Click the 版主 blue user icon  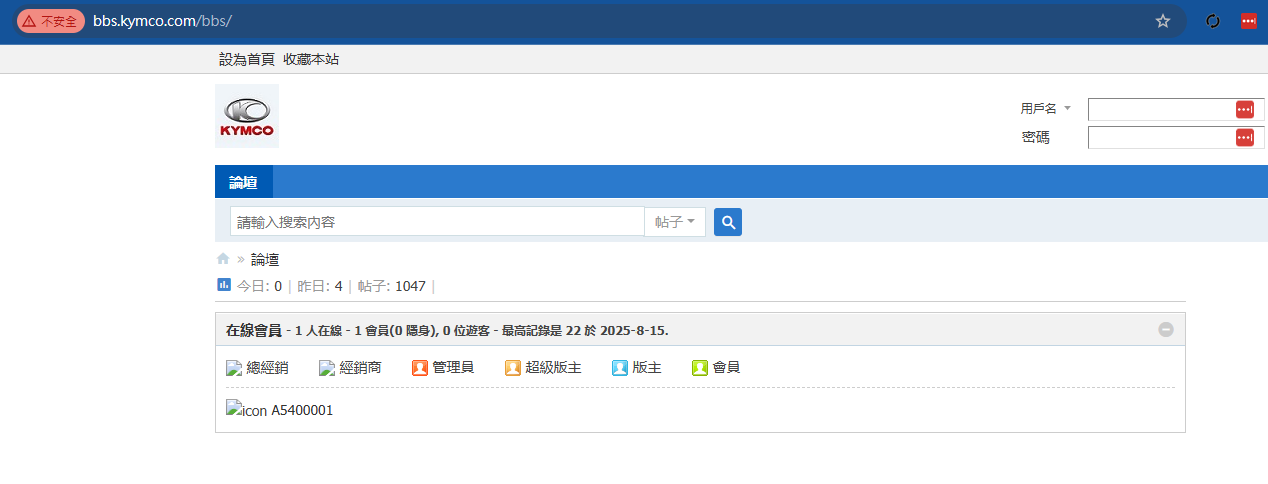pyautogui.click(x=620, y=368)
